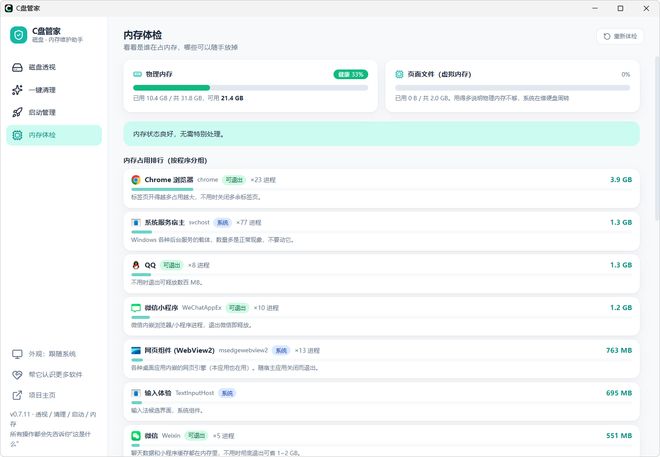The width and height of the screenshot is (660, 457).
Task: Click the 内存占用排行 section heading
Action: (x=165, y=160)
